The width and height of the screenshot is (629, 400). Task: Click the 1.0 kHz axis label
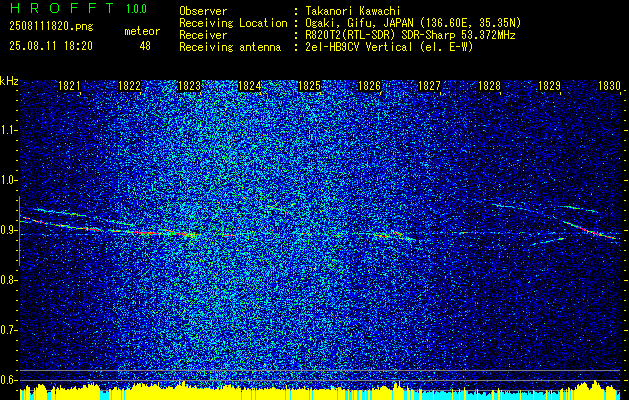(8, 181)
